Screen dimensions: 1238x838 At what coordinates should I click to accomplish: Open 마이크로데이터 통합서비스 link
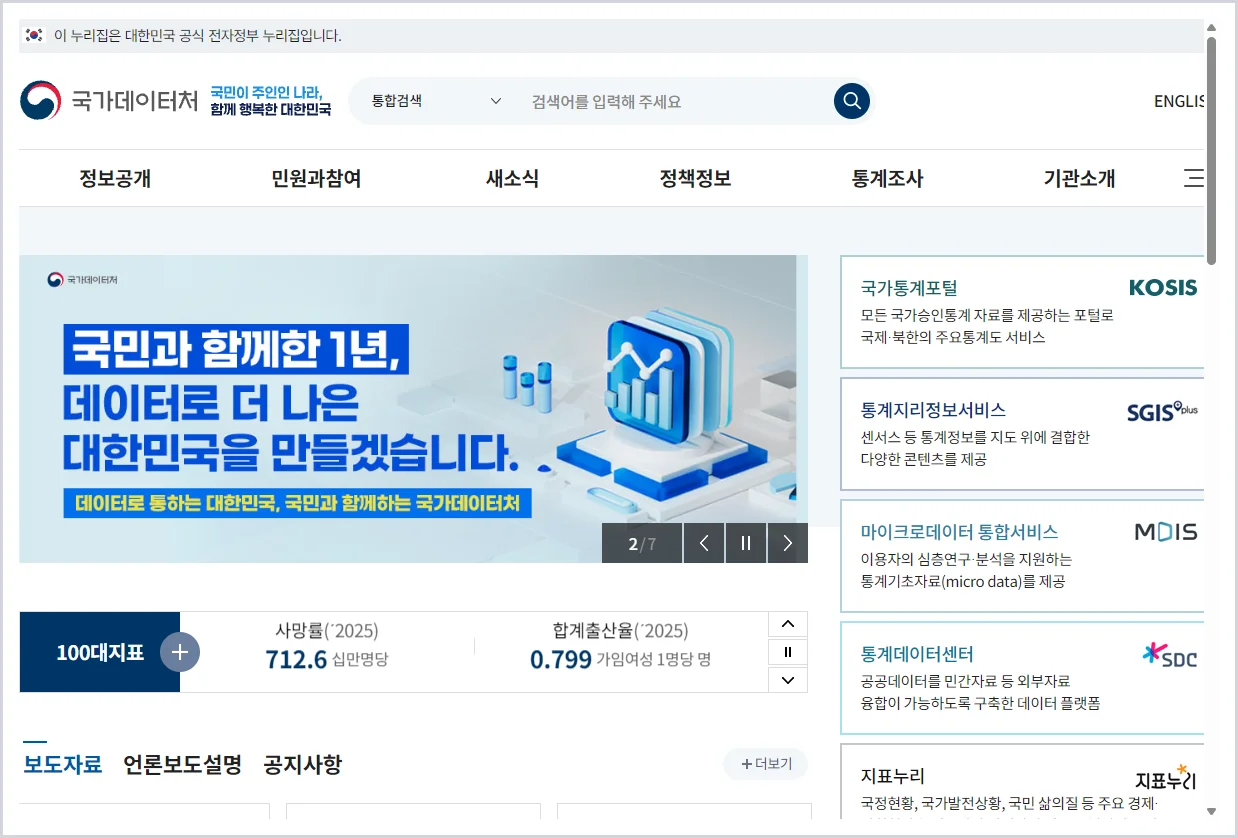click(959, 532)
